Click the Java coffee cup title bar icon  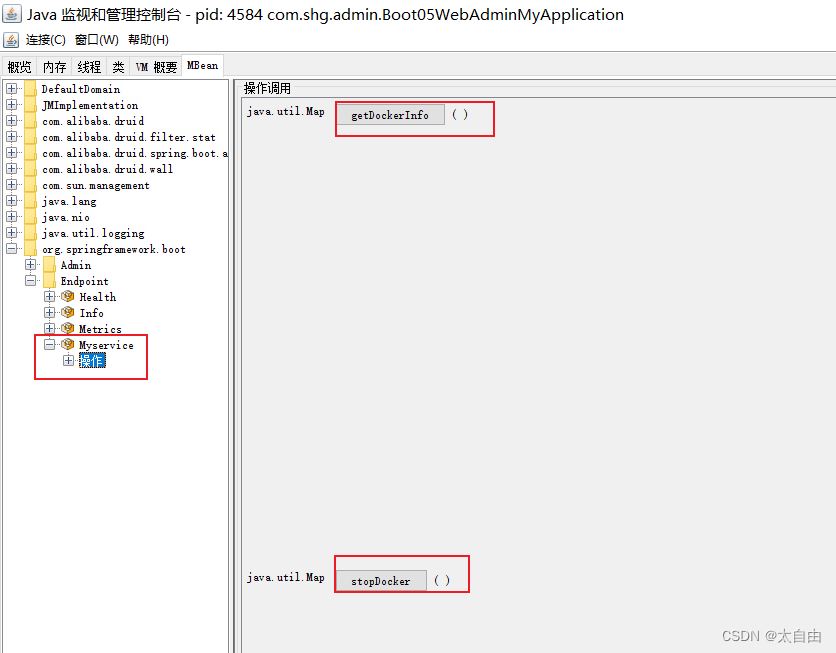click(14, 14)
